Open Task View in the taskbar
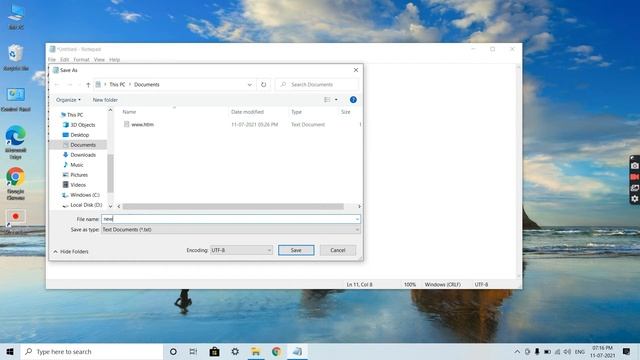640x360 pixels. pyautogui.click(x=193, y=351)
